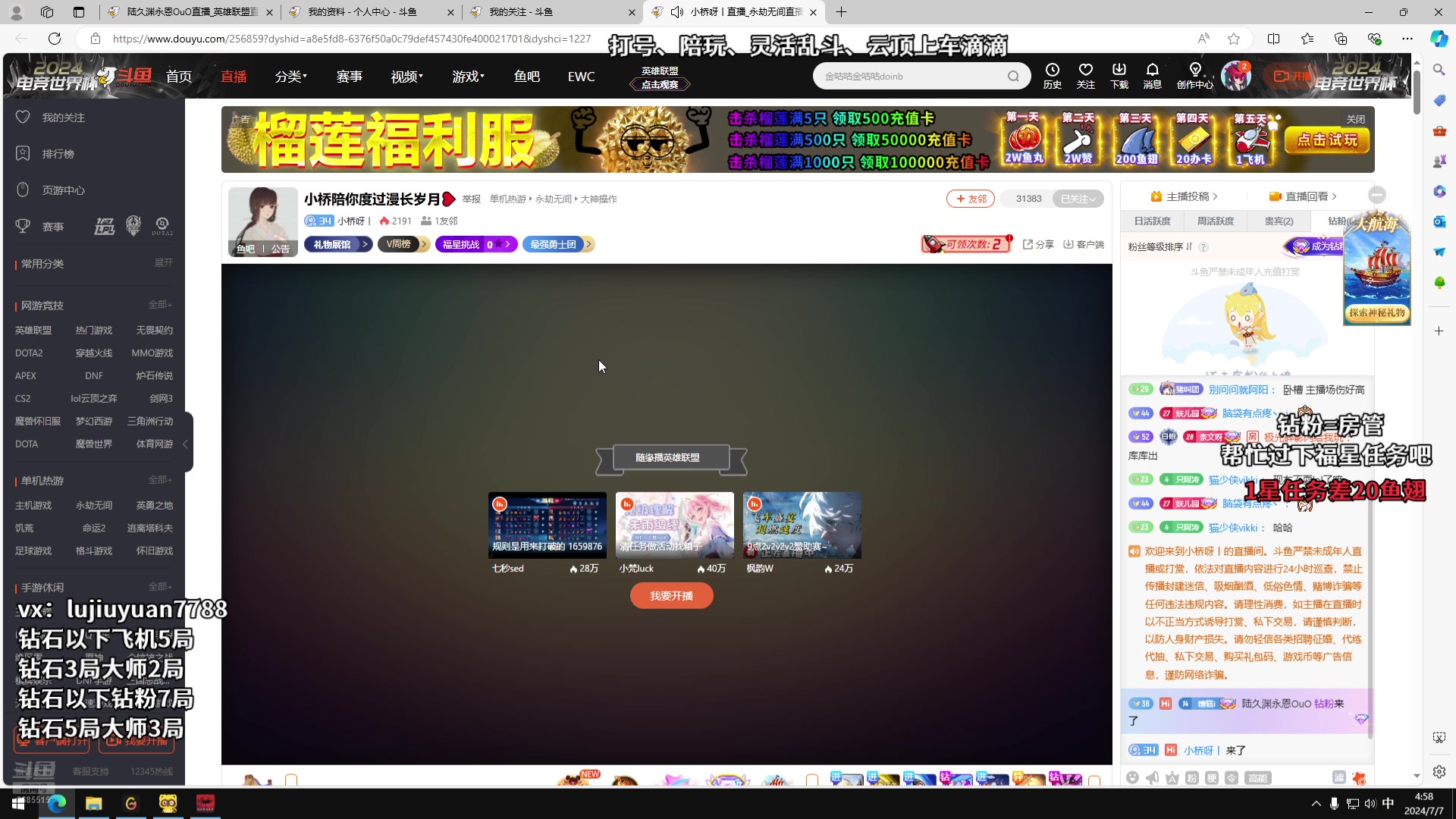This screenshot has height=819, width=1456.
Task: Click the 梗 meme icon in chat toolbar
Action: (1212, 777)
